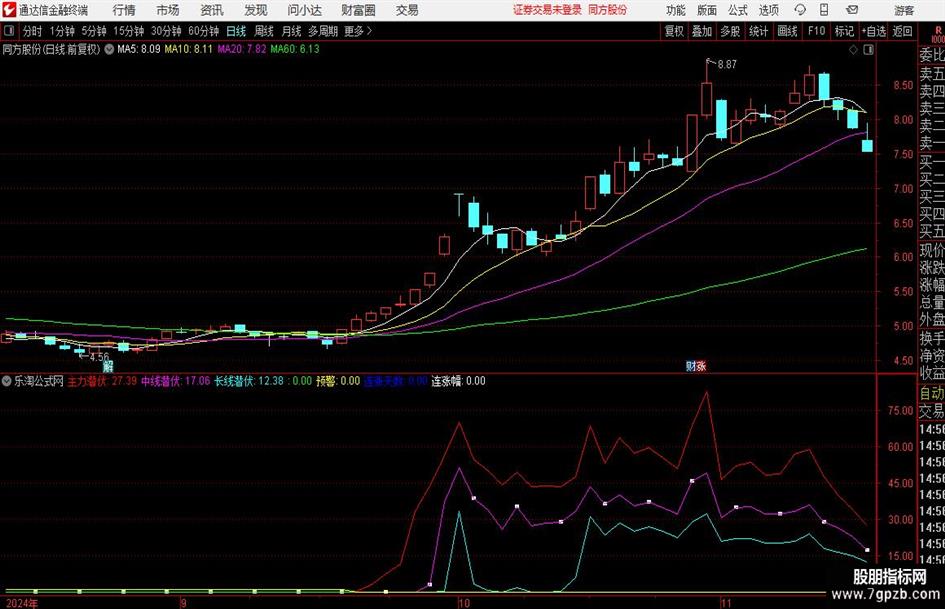Viewport: 945px width, 609px height.
Task: Open the 财富圈 menu
Action: [358, 10]
